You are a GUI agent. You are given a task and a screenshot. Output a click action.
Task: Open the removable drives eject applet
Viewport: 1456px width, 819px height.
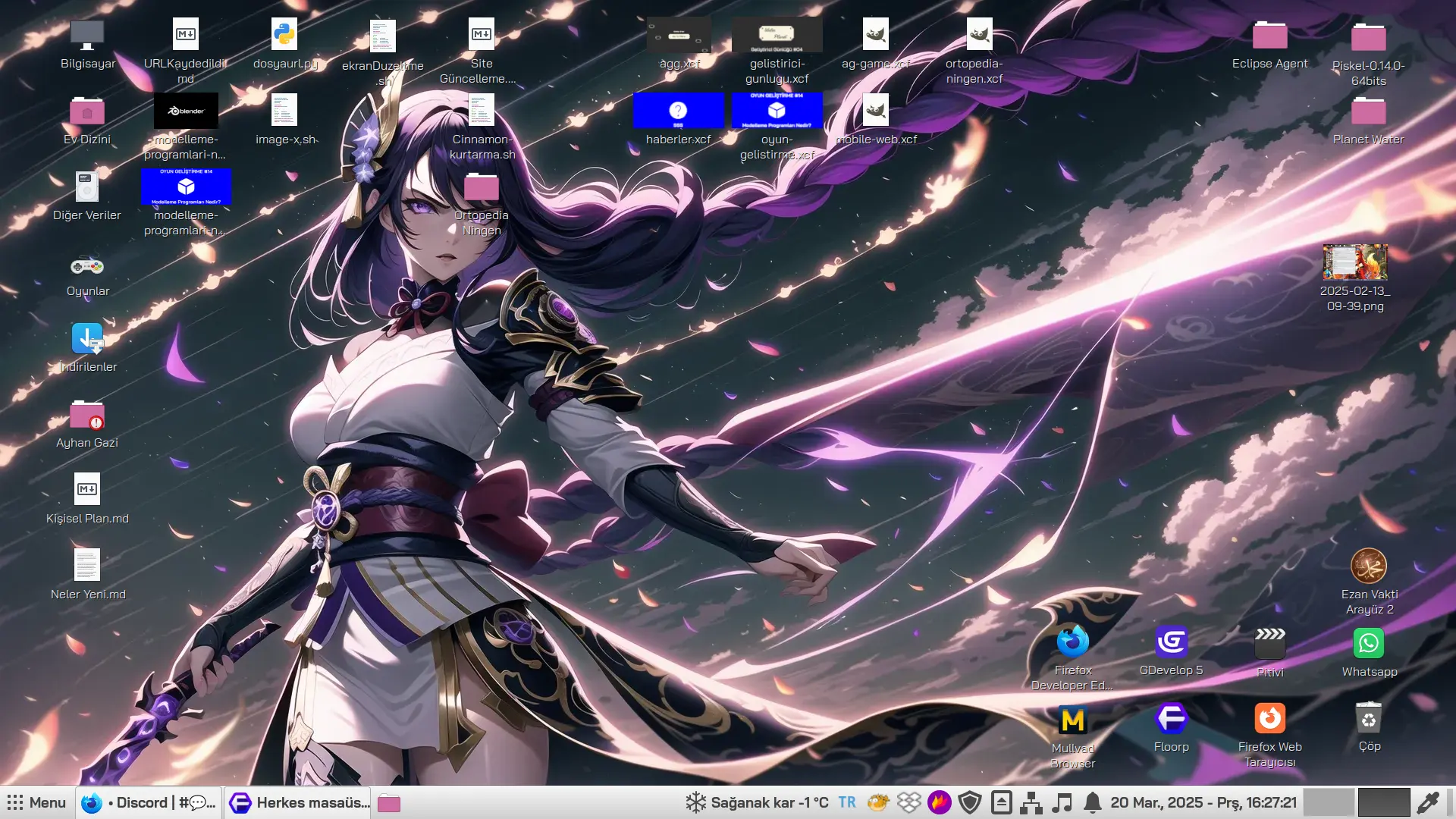point(1001,802)
